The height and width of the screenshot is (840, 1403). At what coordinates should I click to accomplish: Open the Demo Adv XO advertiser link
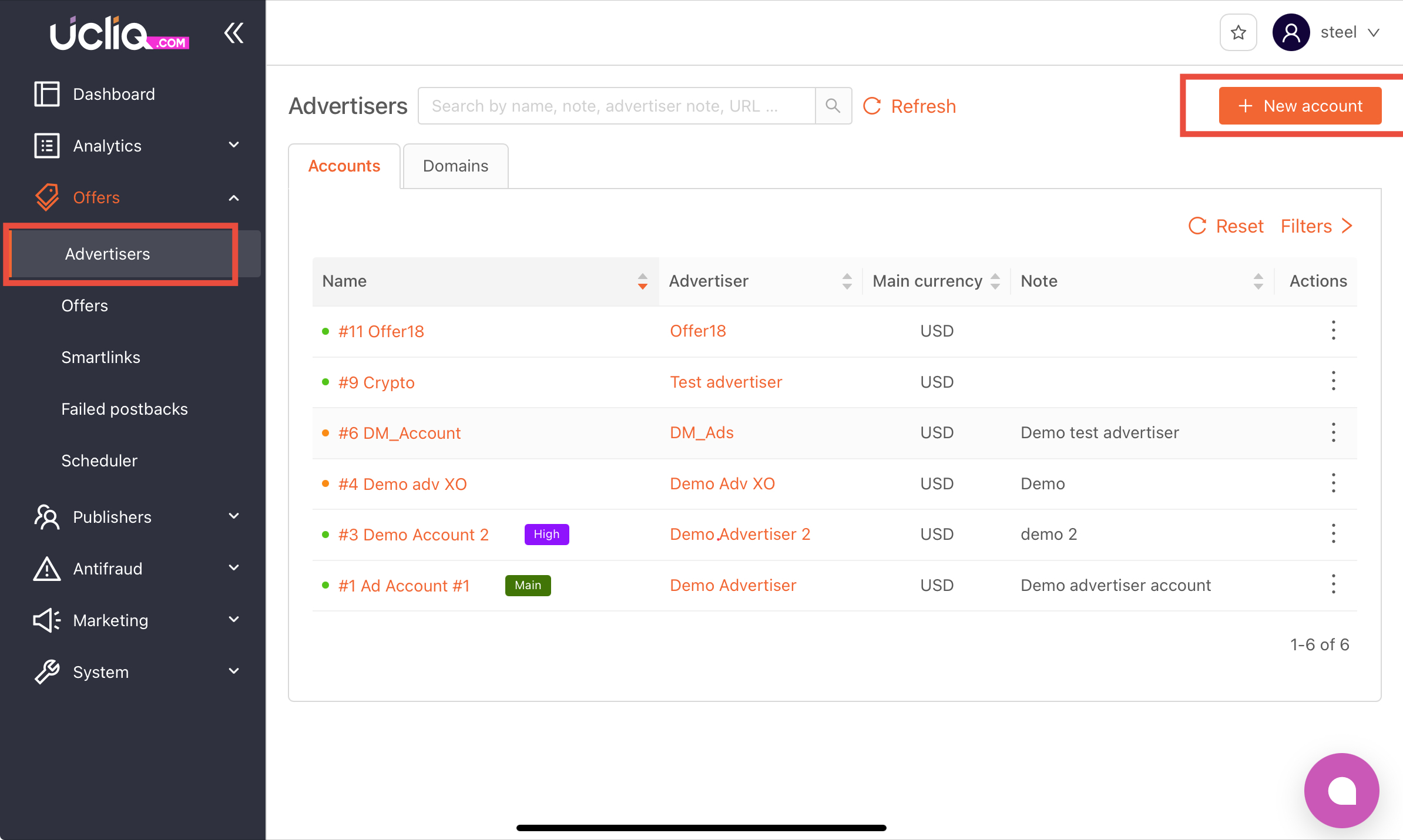(x=722, y=483)
